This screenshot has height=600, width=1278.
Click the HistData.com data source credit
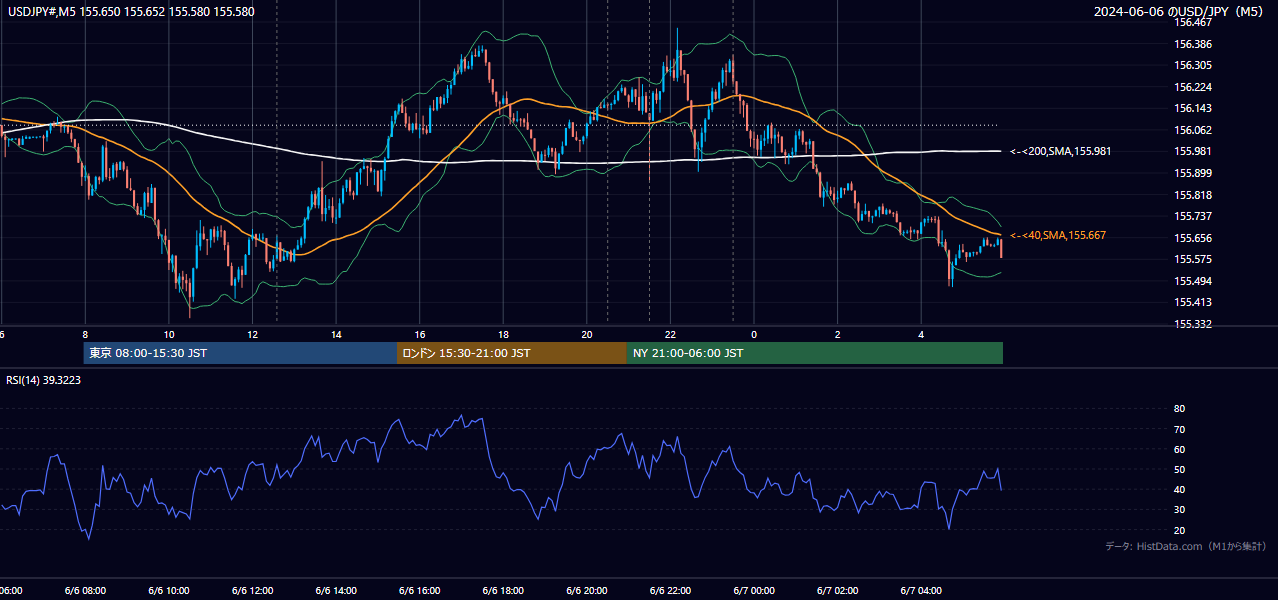pyautogui.click(x=1185, y=546)
